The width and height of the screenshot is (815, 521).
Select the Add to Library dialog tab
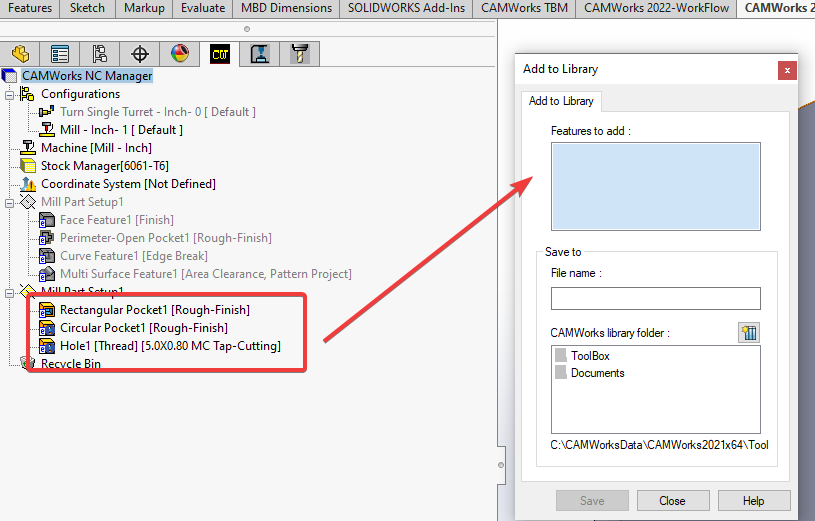[x=561, y=101]
